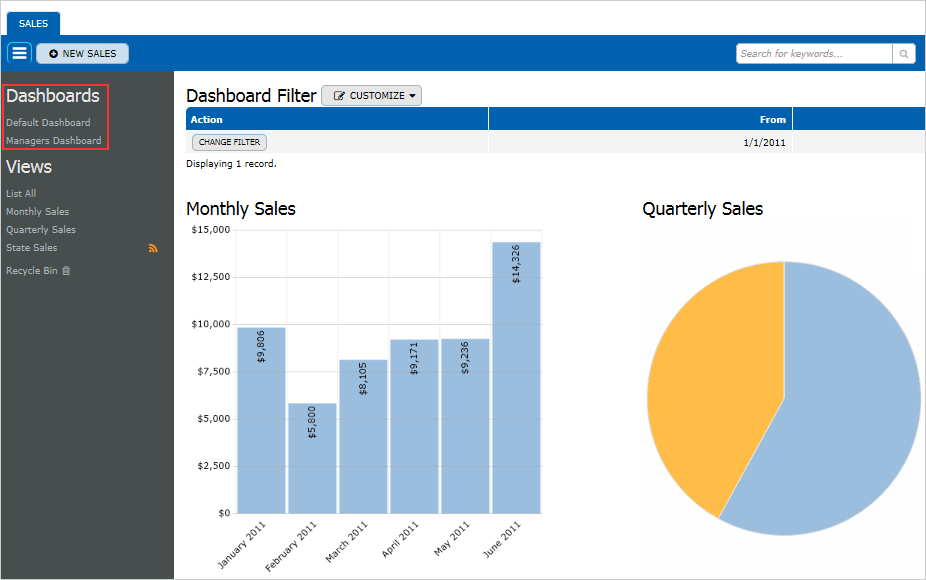The image size is (926, 580).
Task: Click the March 2011 bar labeled $8,105
Action: point(363,436)
